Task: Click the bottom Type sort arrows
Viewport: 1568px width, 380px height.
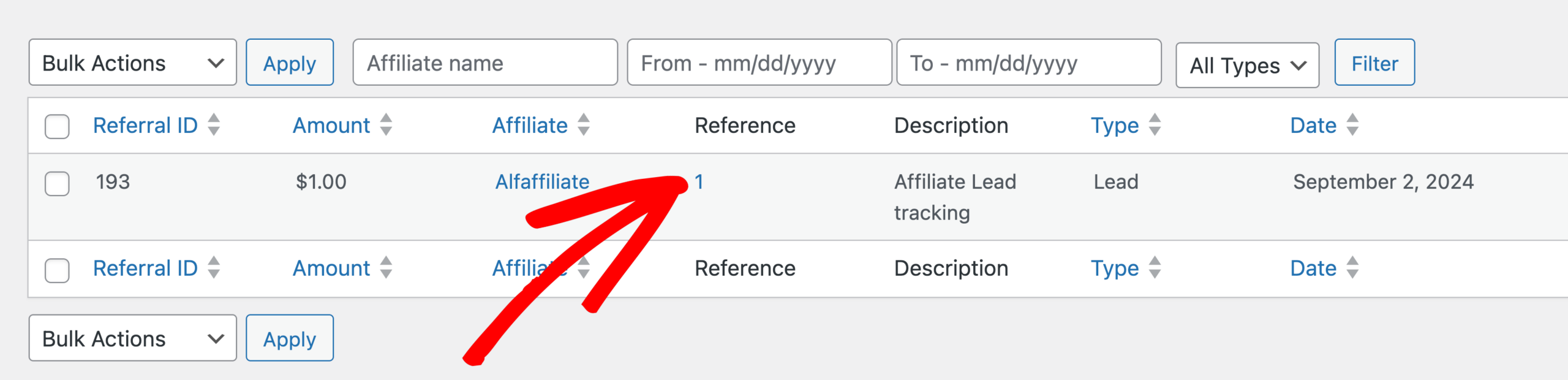Action: [1154, 268]
